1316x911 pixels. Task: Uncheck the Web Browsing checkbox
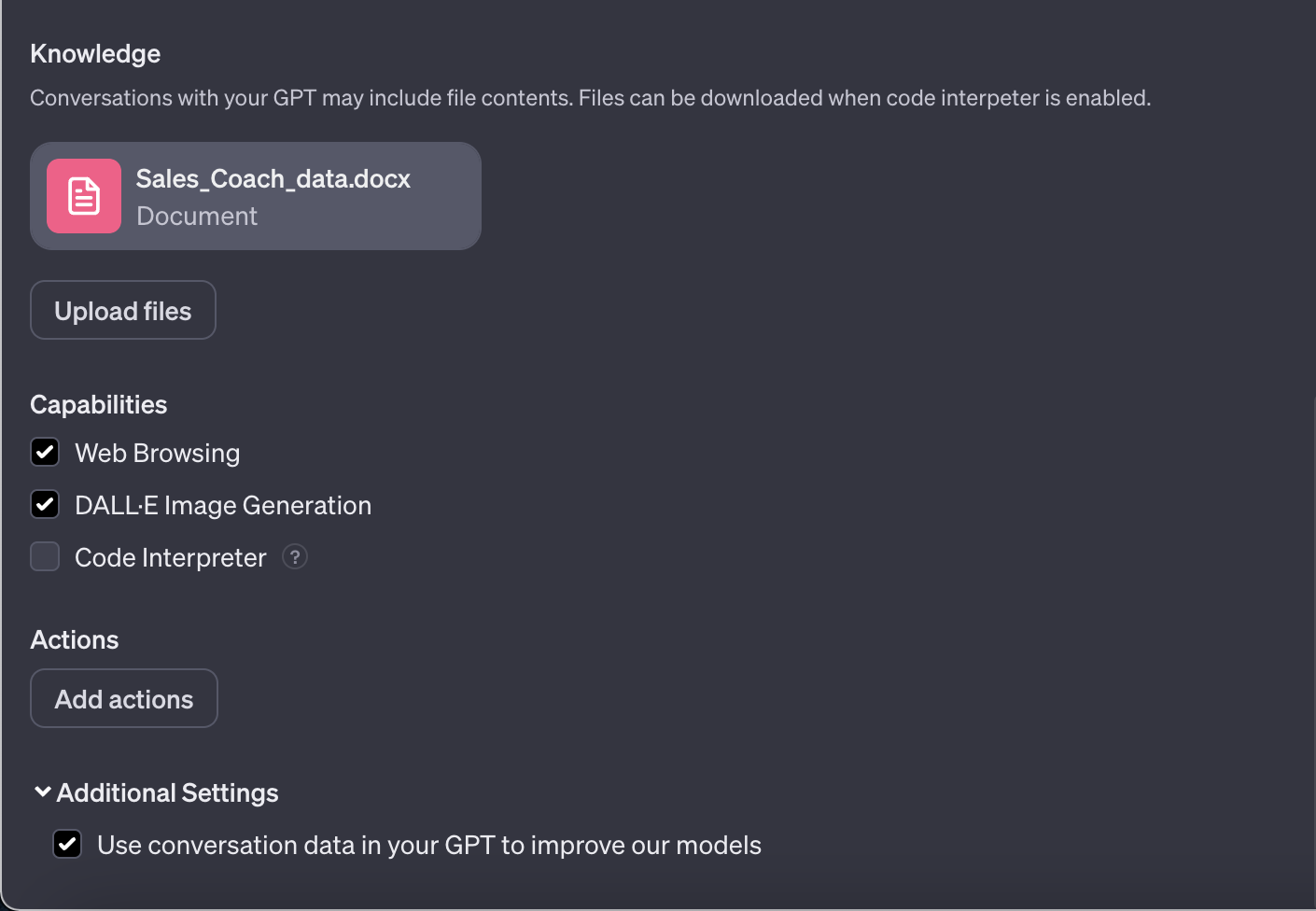(x=45, y=453)
